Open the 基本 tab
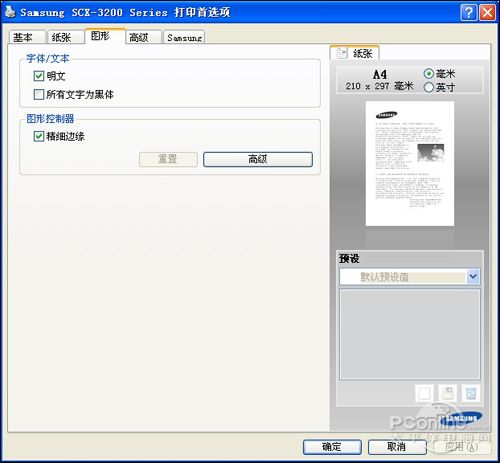Screen dimensions: 500x463 click(x=27, y=37)
